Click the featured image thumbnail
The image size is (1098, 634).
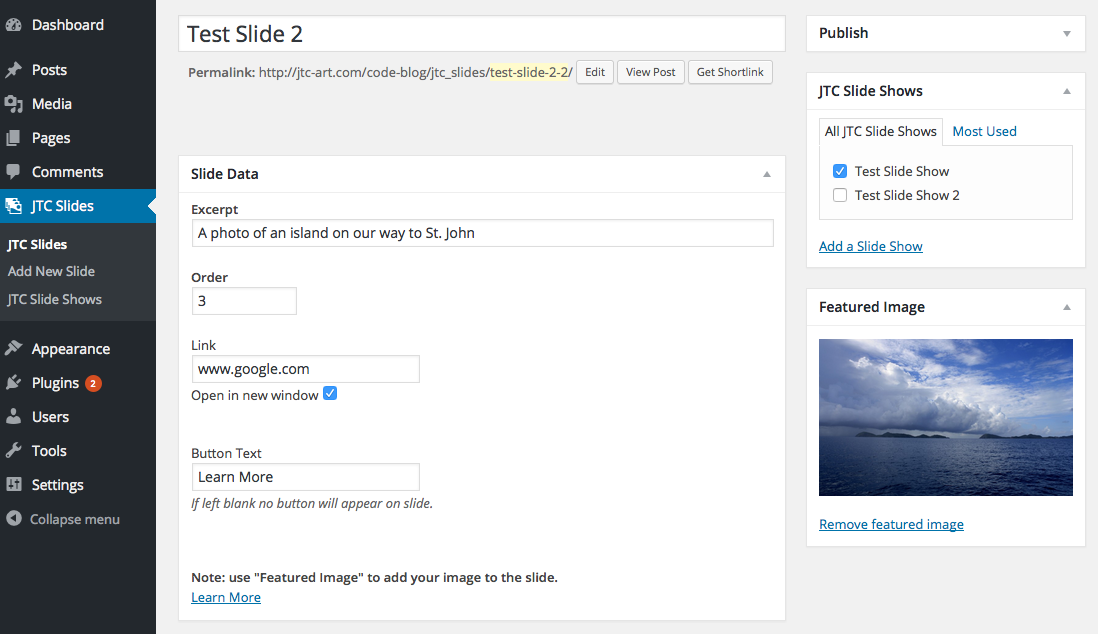[x=945, y=417]
